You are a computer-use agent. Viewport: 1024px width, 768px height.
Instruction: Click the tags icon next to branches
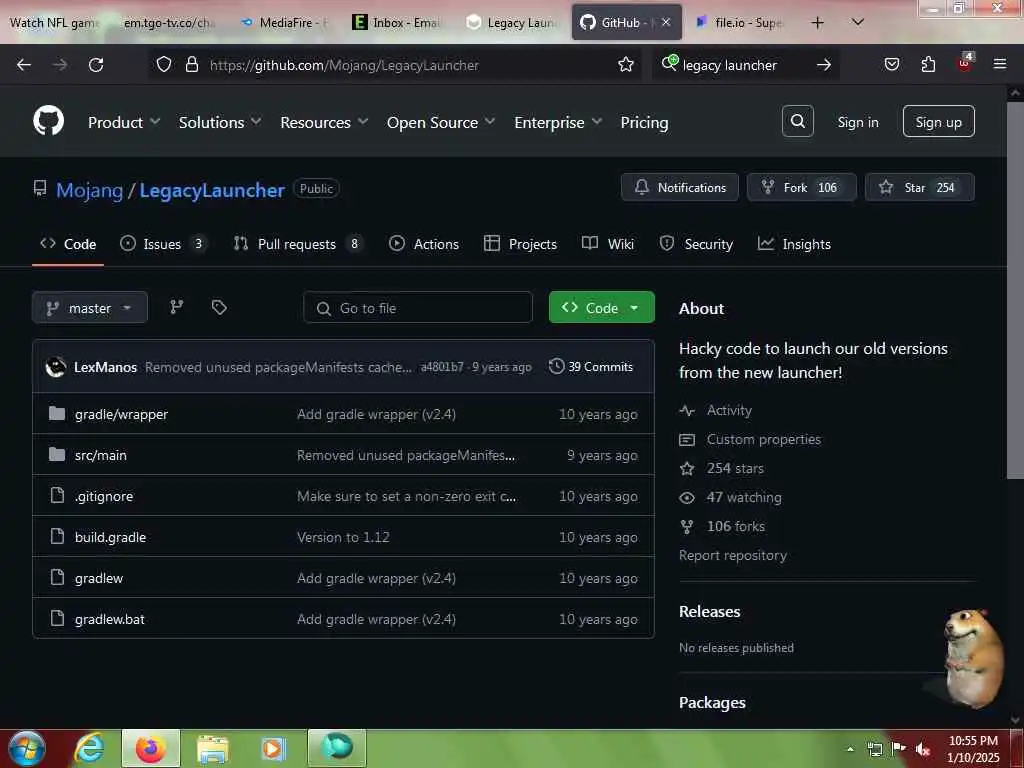point(219,307)
